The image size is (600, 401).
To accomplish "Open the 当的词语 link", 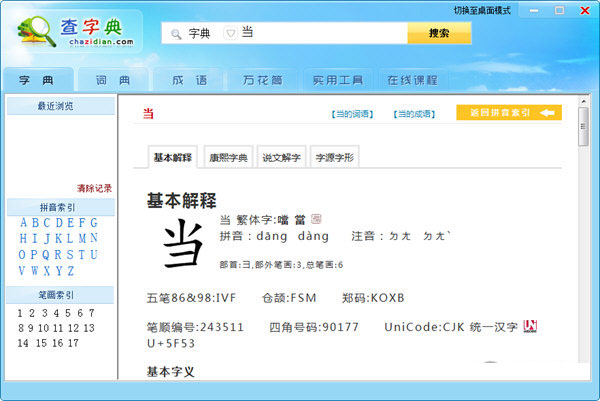I will [352, 114].
